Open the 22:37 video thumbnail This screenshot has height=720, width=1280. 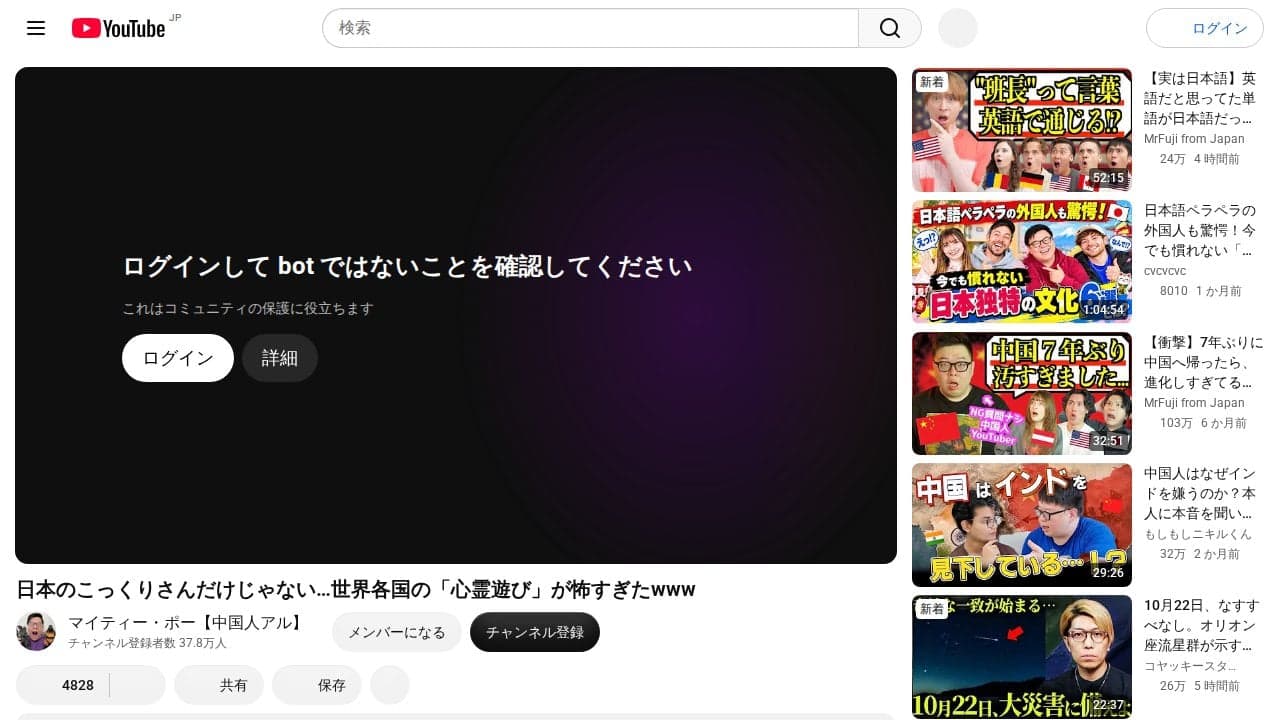1022,657
